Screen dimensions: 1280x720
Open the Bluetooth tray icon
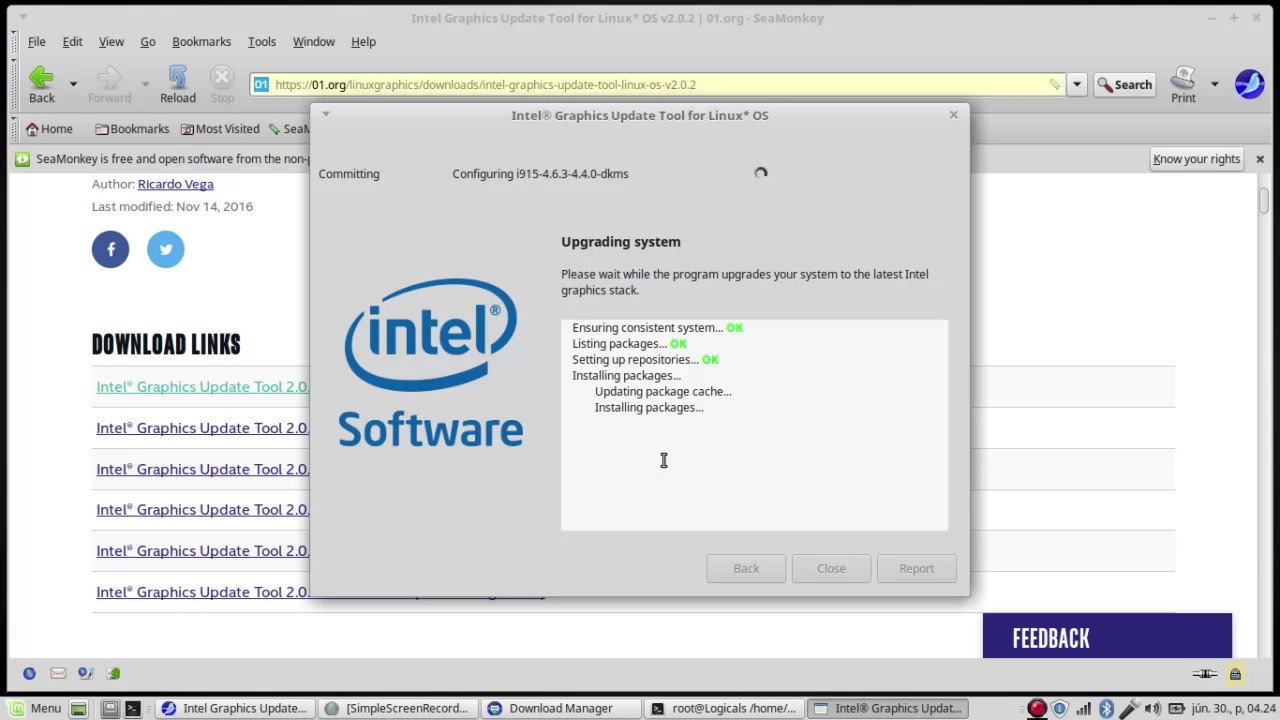click(1106, 708)
